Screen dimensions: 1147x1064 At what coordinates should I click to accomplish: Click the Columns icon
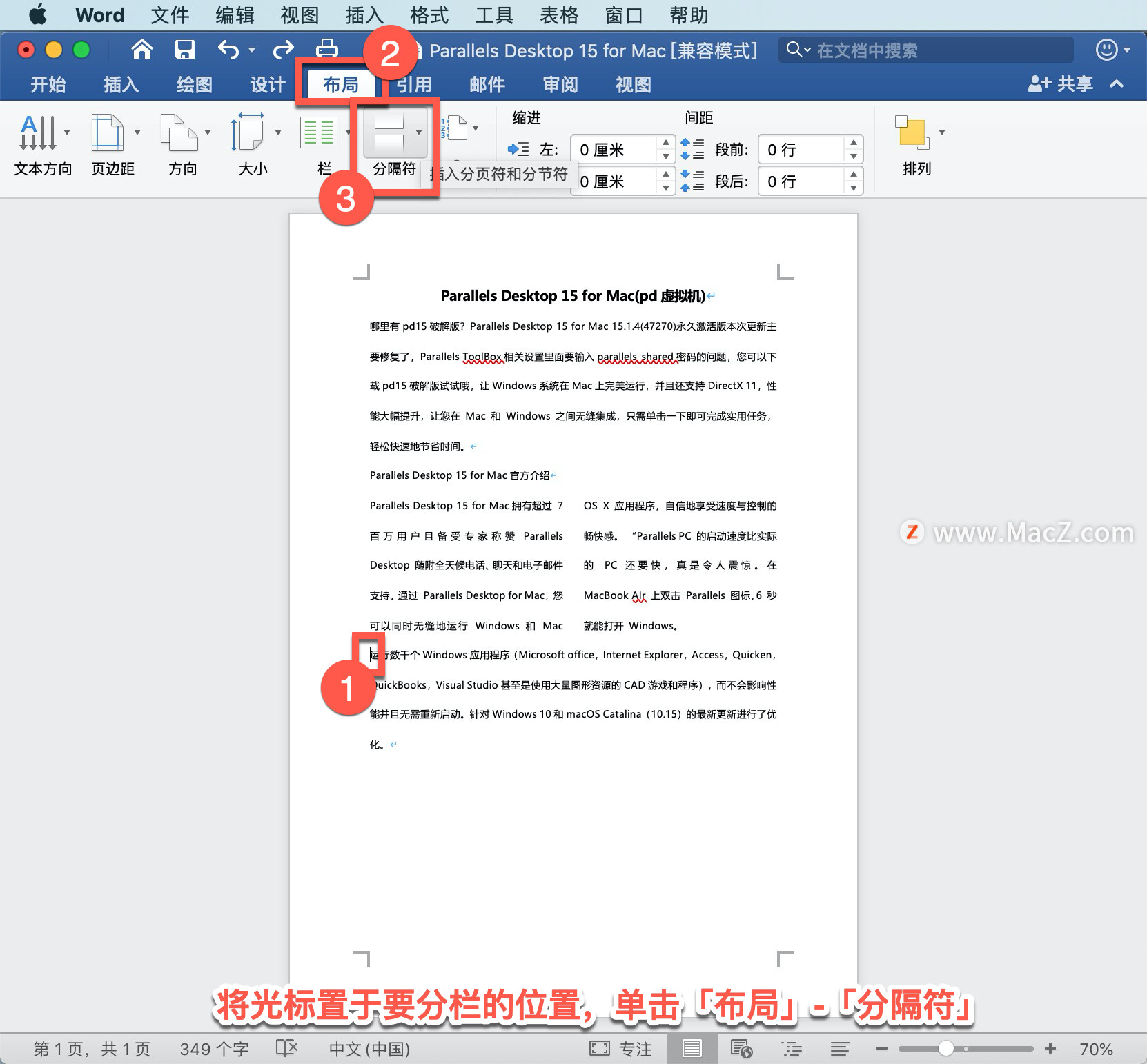pyautogui.click(x=319, y=132)
